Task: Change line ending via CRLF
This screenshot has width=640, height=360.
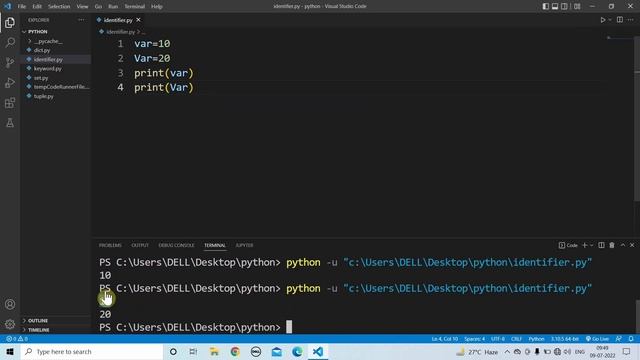Action: 516,339
